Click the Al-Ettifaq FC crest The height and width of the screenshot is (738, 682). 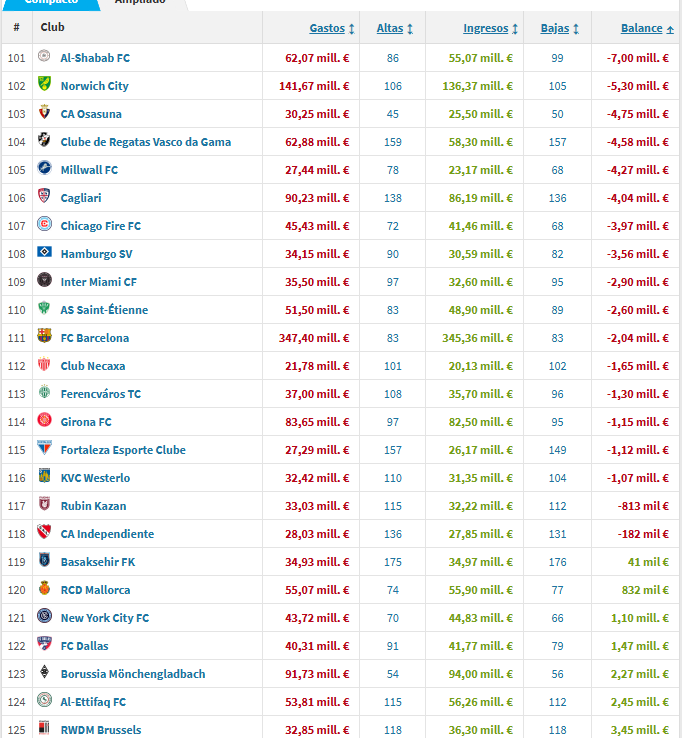click(x=44, y=700)
